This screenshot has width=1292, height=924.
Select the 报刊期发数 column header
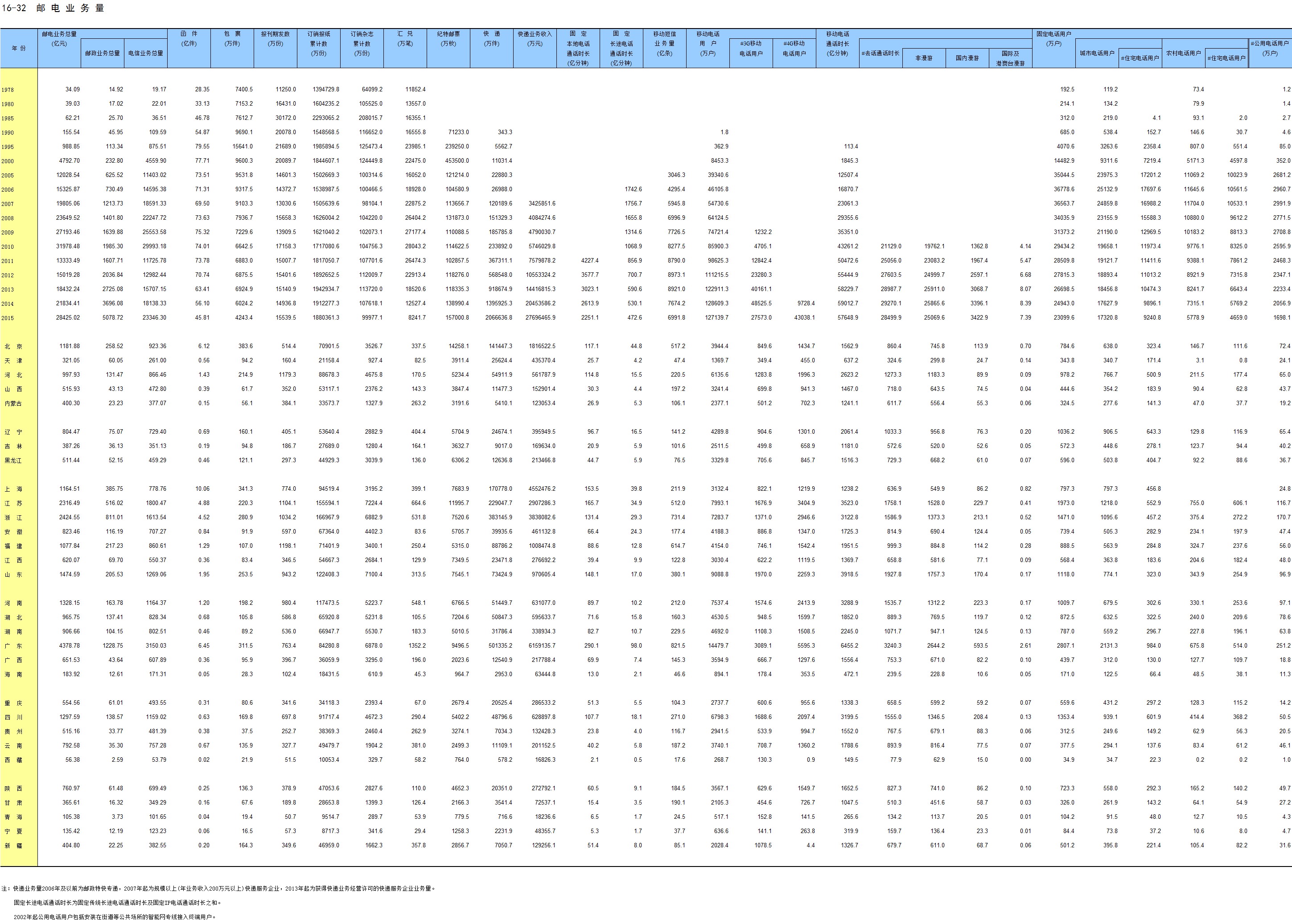[x=276, y=39]
